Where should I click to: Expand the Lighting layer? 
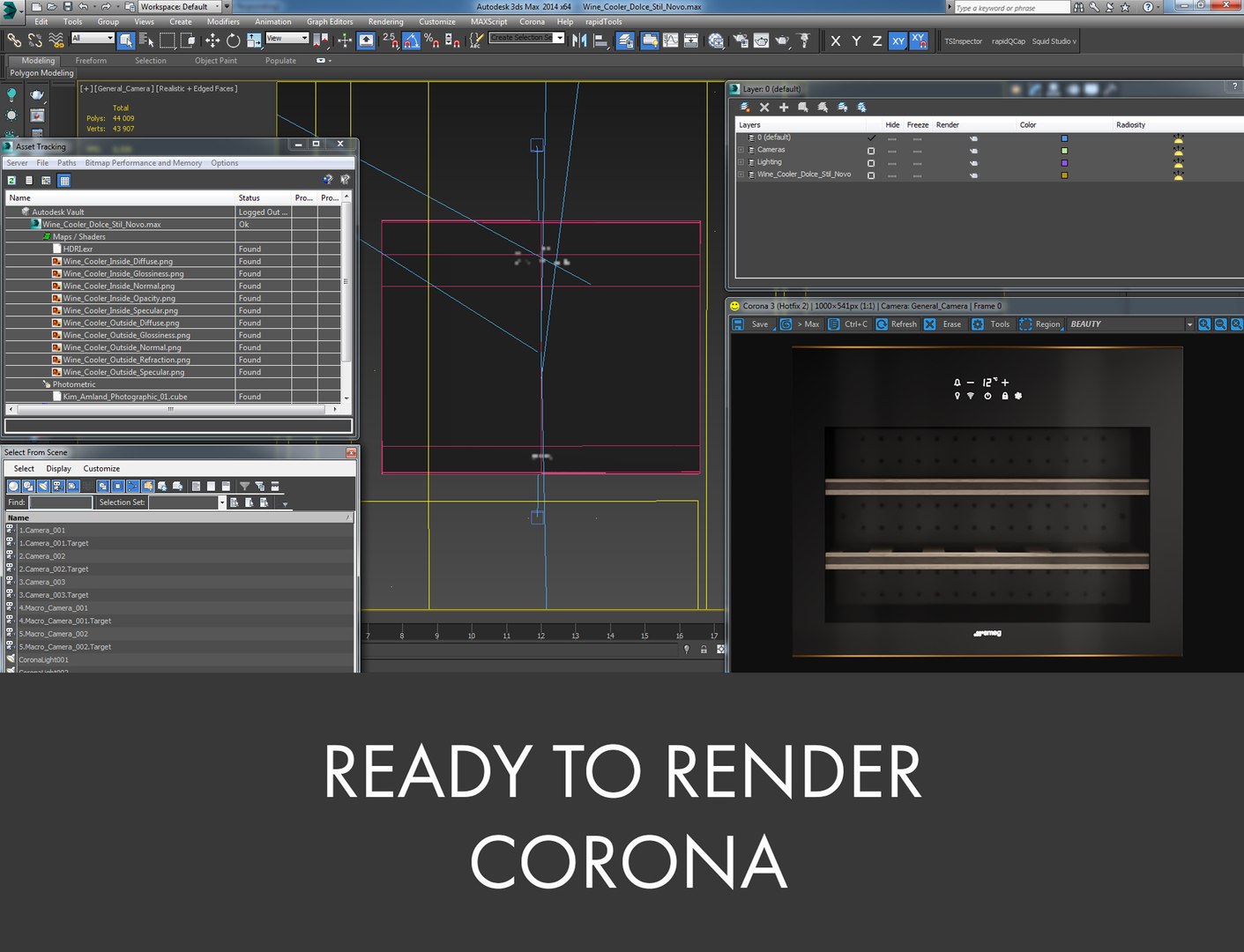point(741,162)
